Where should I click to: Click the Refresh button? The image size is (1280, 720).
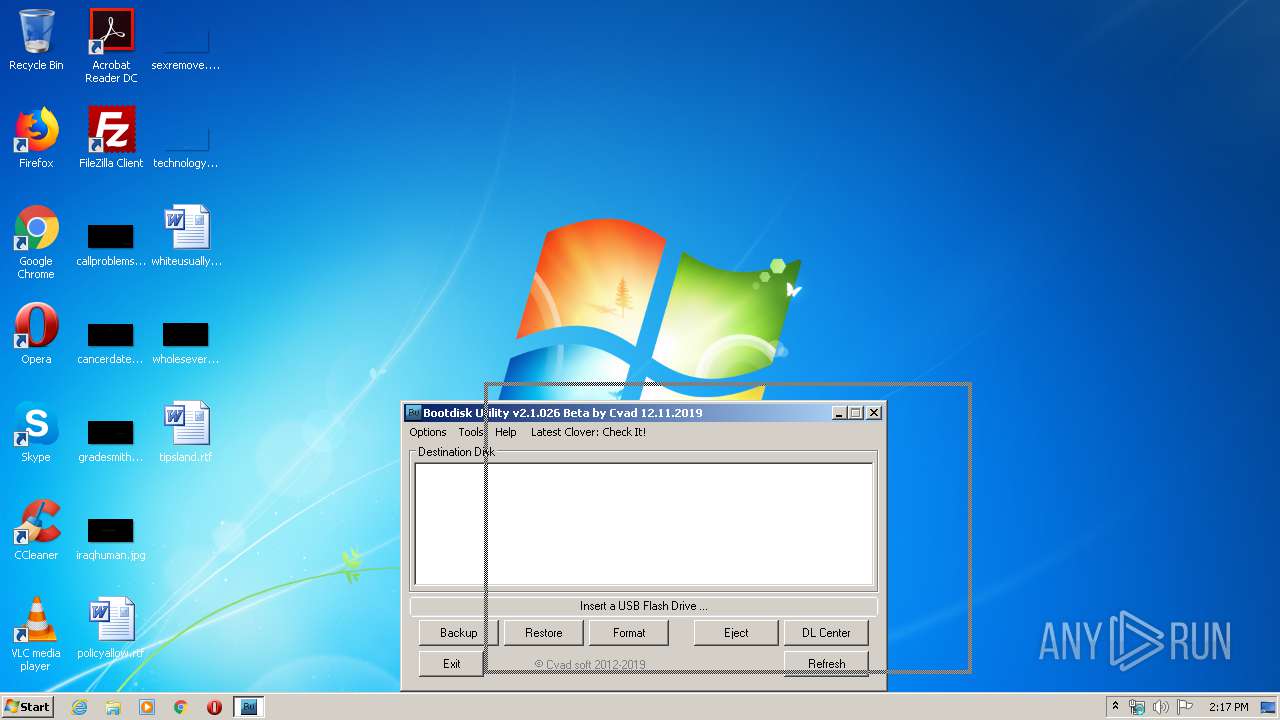pos(826,663)
